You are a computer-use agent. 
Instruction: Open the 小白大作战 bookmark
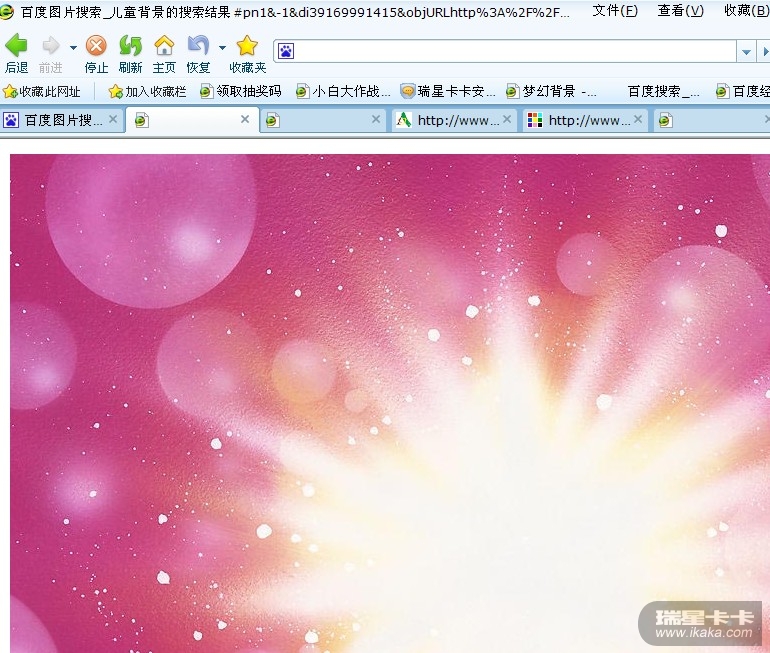click(x=343, y=91)
